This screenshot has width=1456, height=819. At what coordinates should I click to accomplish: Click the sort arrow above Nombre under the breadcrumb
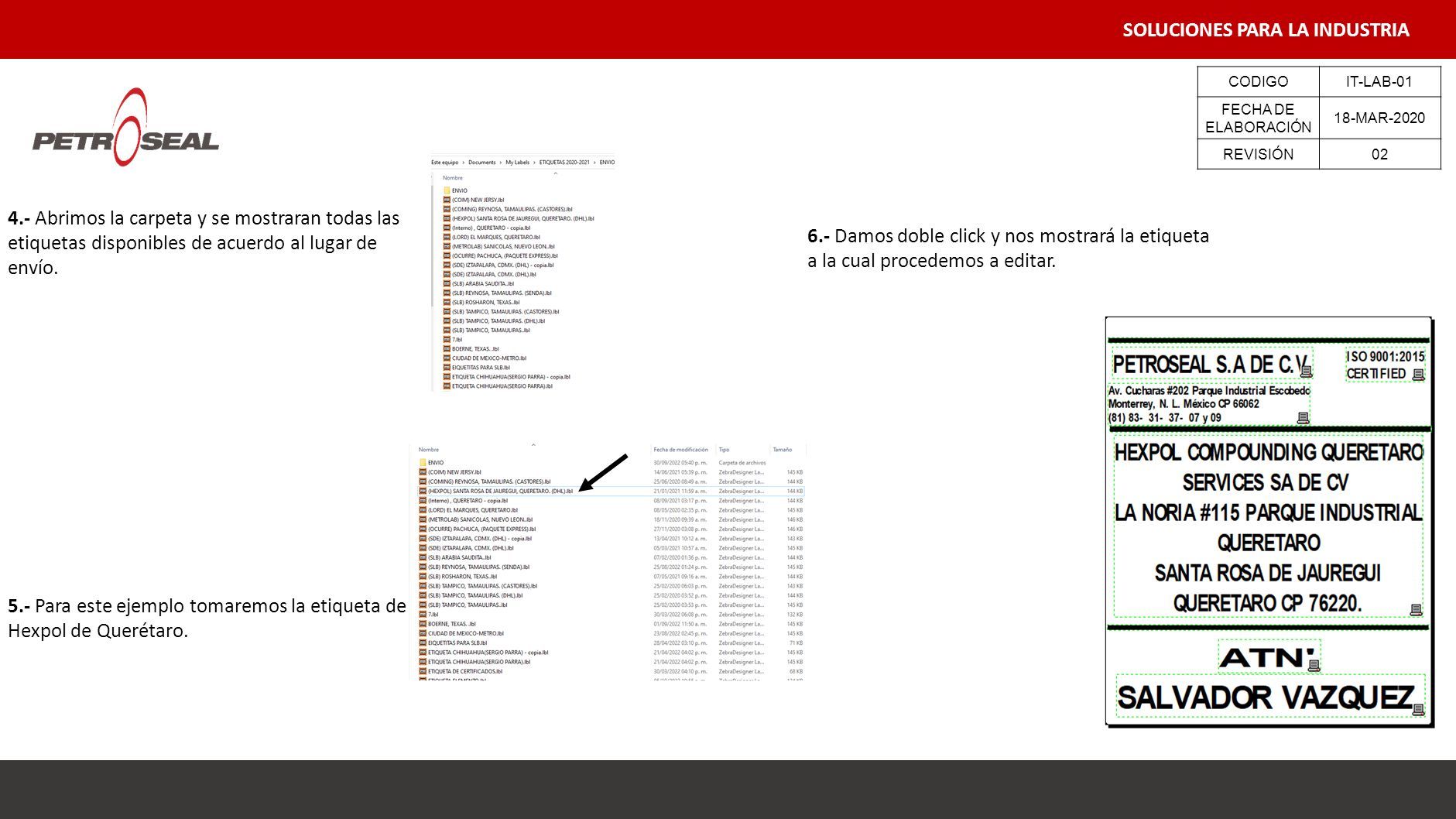[x=556, y=173]
